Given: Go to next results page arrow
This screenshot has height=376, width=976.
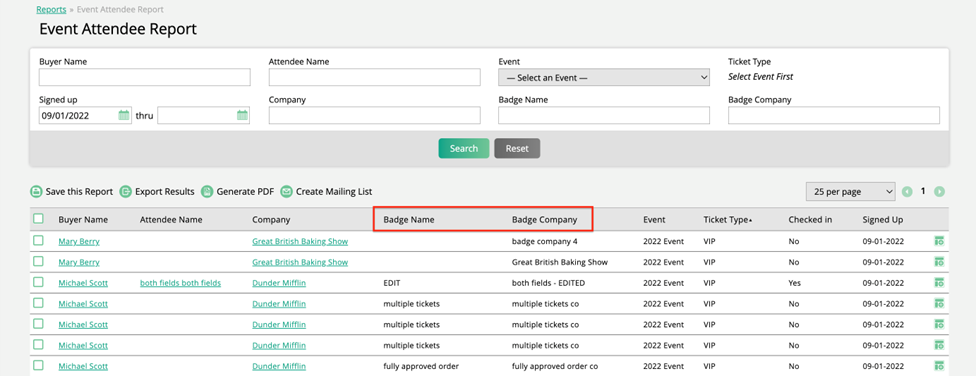Looking at the screenshot, I should (939, 192).
